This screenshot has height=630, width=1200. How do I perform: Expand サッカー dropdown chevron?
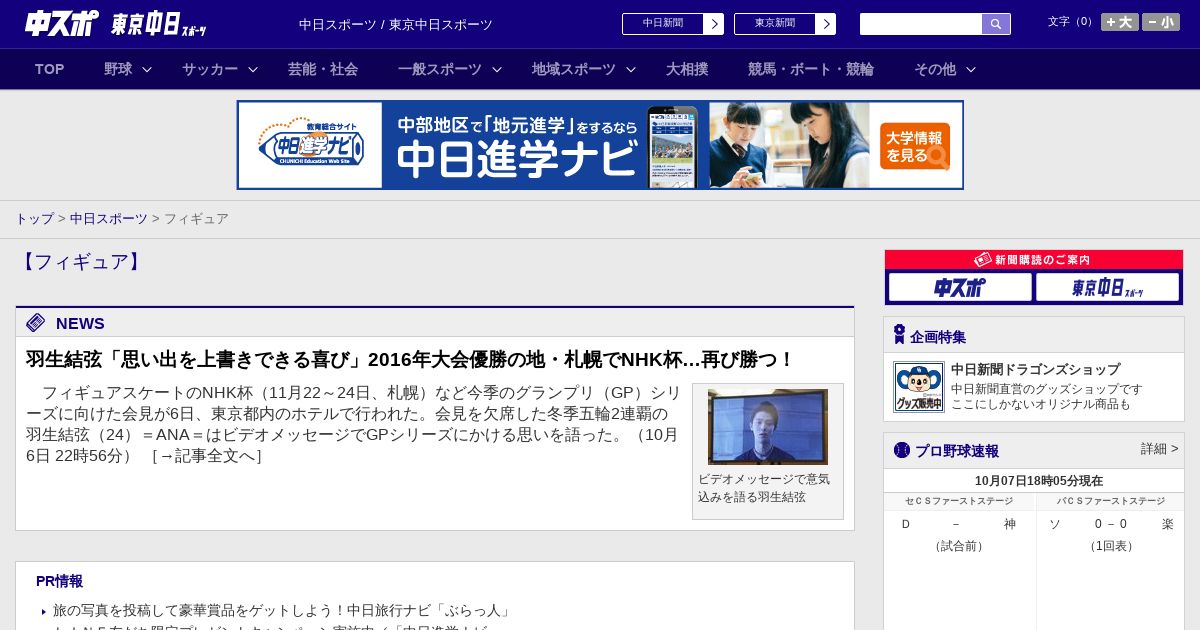[x=253, y=69]
